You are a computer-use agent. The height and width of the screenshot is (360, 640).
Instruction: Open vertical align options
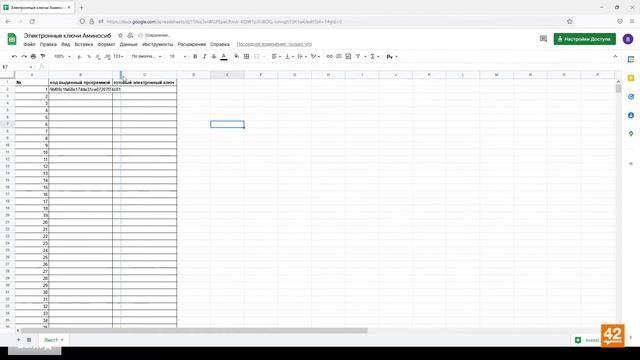(x=289, y=56)
